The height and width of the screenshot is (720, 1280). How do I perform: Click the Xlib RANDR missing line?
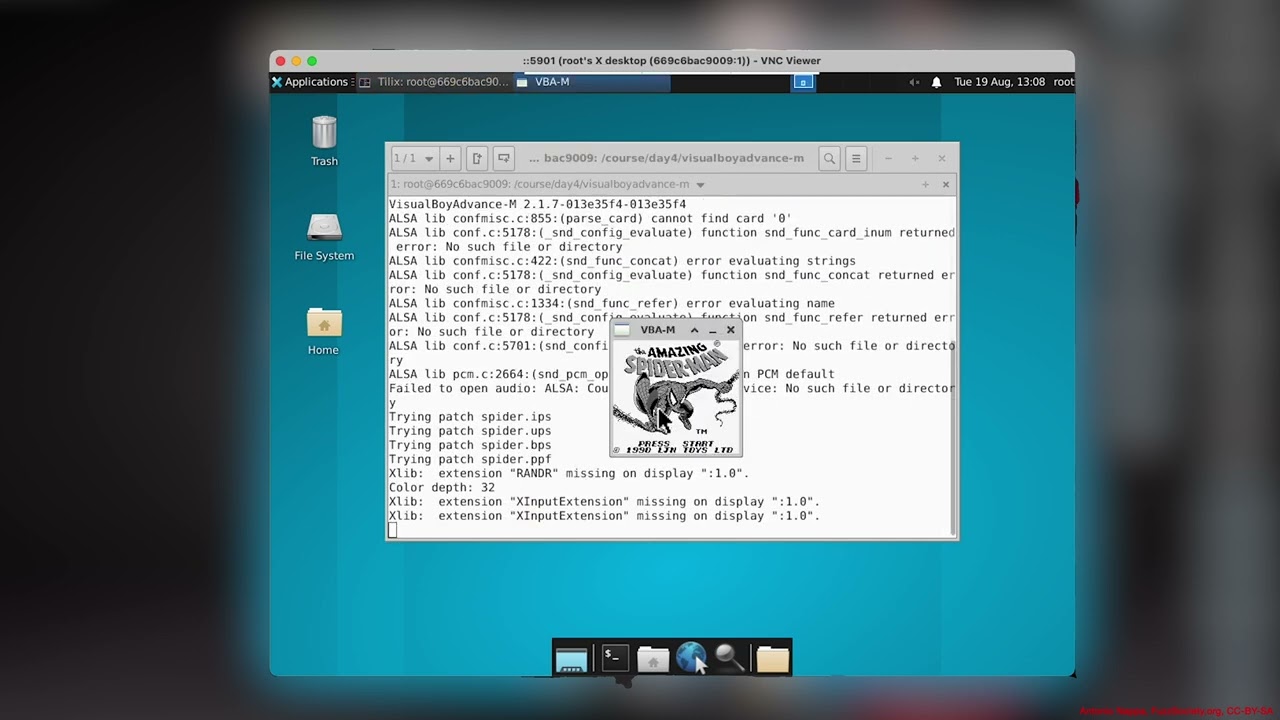click(x=569, y=474)
